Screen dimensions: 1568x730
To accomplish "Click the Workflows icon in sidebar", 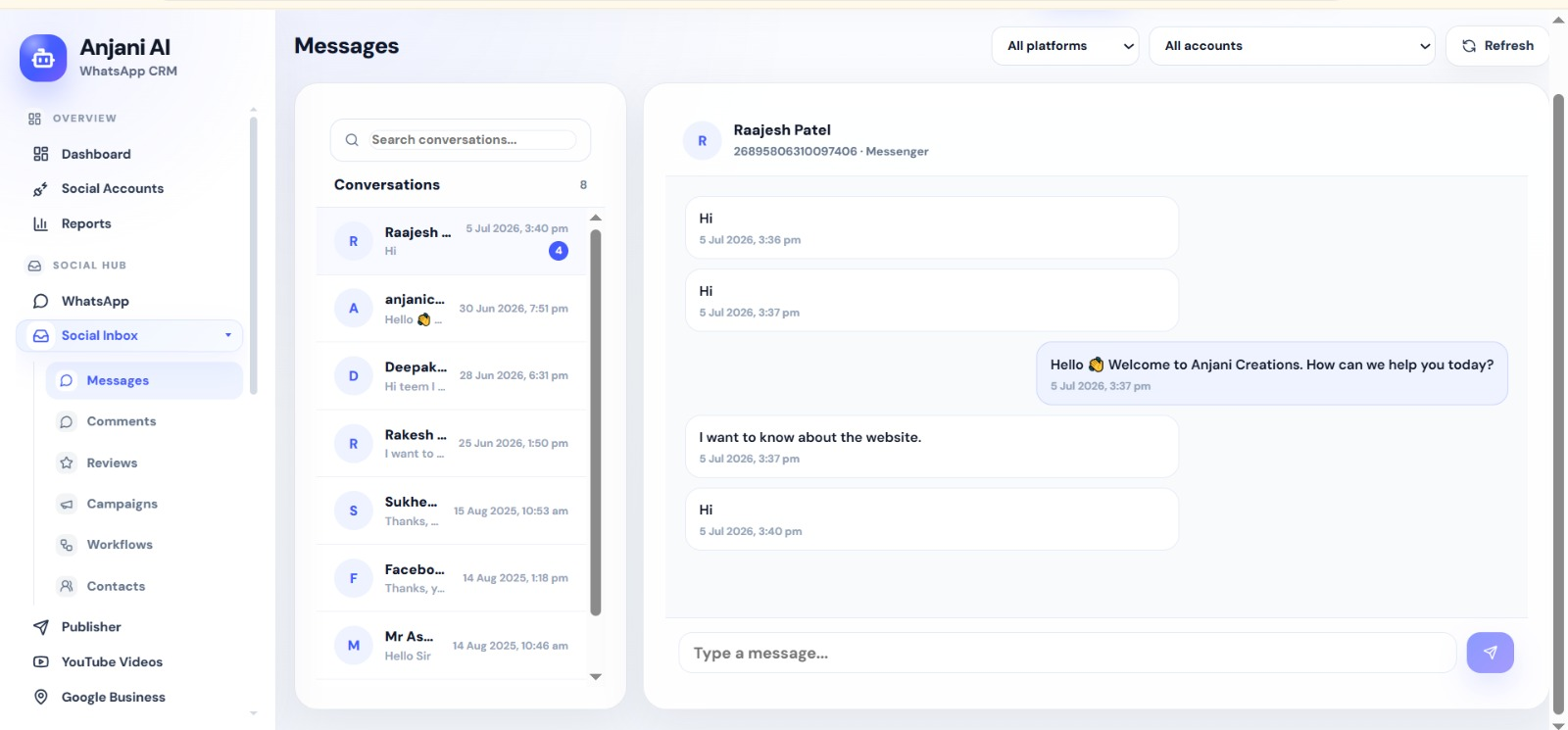I will pyautogui.click(x=67, y=545).
